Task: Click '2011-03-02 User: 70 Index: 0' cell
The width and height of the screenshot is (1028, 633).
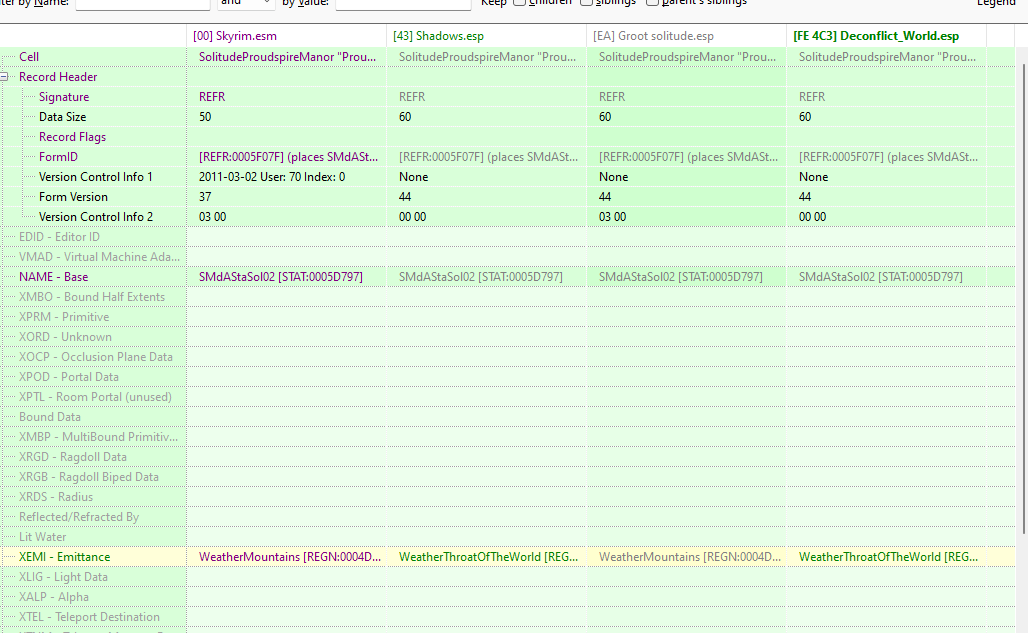Action: (272, 177)
